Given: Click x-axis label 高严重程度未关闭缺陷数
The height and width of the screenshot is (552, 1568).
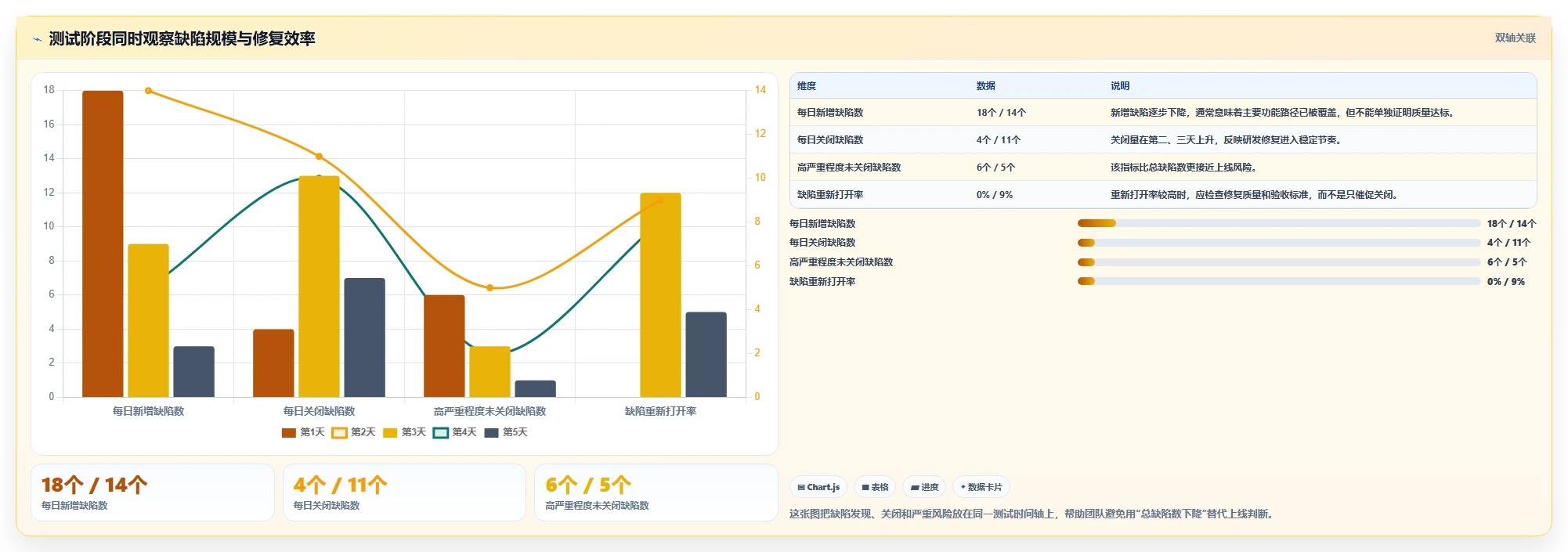Looking at the screenshot, I should [x=490, y=411].
